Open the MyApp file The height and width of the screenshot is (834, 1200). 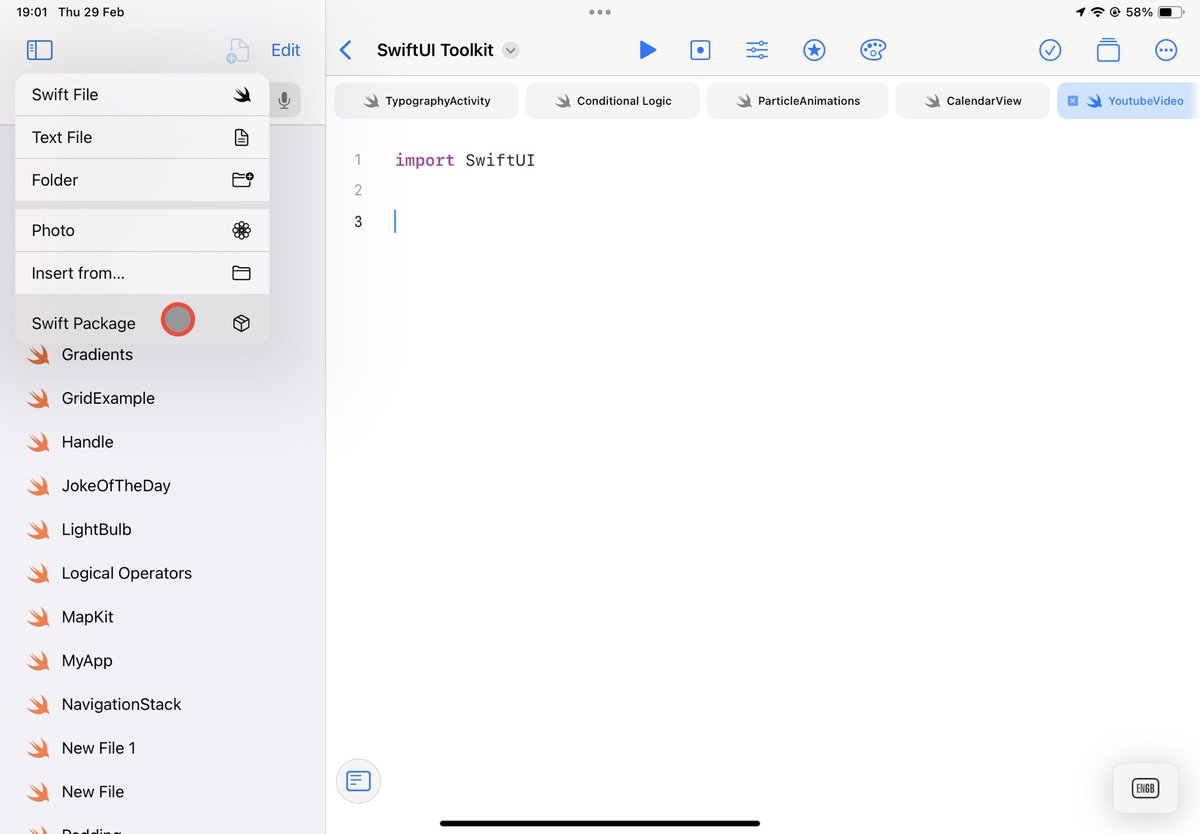[x=87, y=661]
